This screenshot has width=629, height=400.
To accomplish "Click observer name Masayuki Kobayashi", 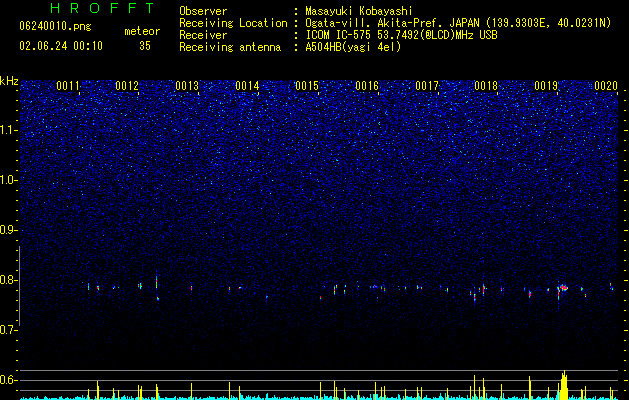I will (359, 11).
